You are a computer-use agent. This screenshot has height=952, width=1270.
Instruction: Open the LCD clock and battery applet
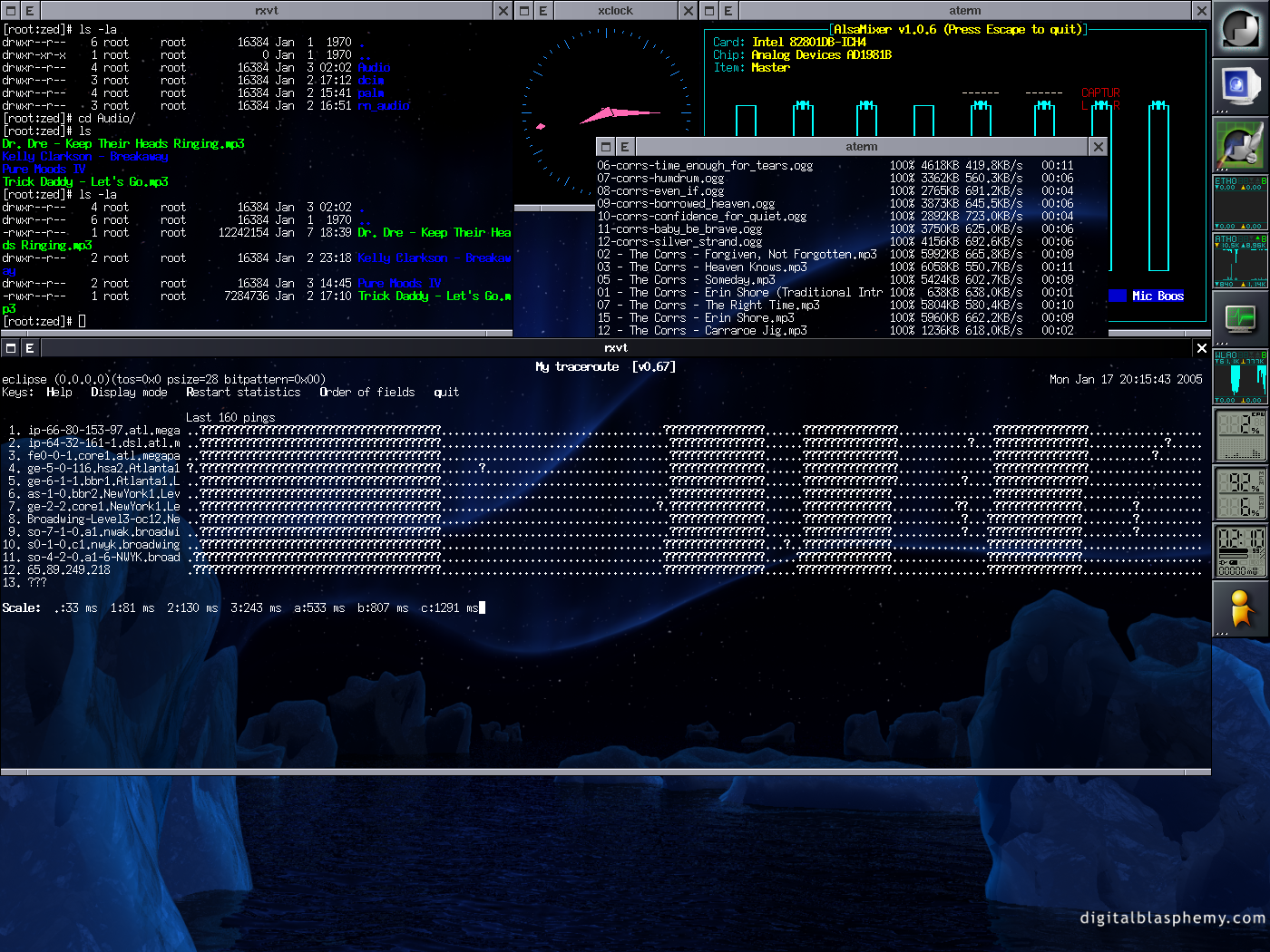pos(1240,550)
